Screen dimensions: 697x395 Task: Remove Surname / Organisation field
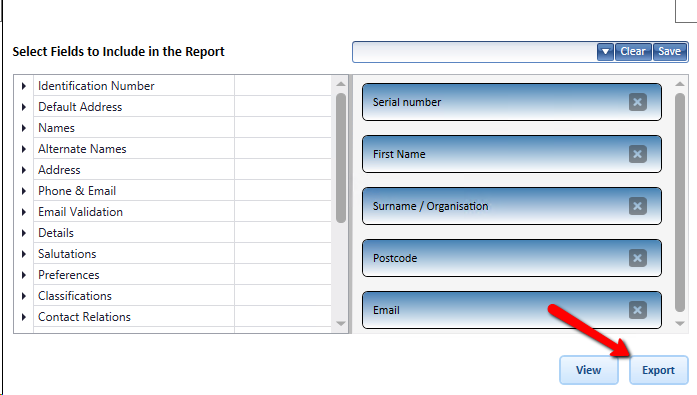tap(637, 206)
